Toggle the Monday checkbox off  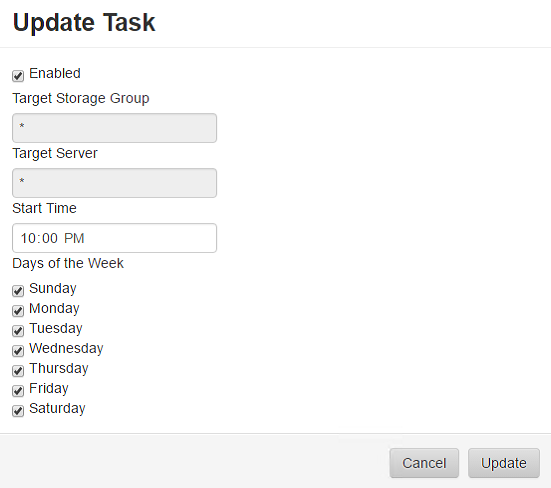(18, 311)
